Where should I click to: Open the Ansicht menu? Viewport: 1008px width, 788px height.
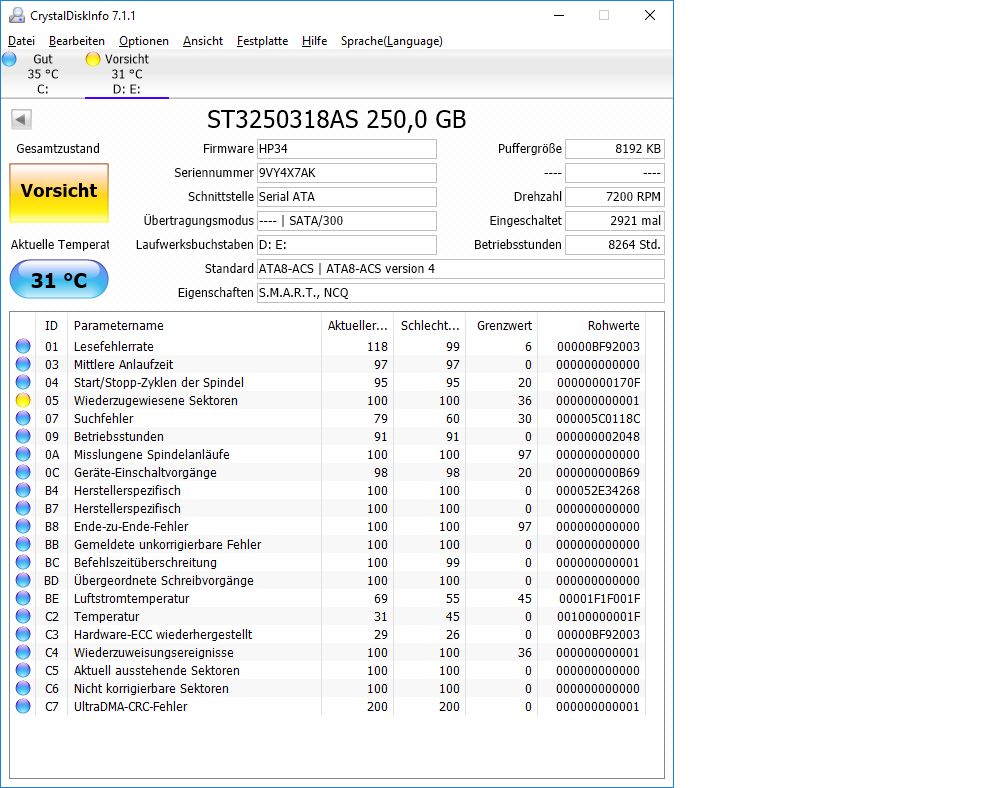point(202,40)
